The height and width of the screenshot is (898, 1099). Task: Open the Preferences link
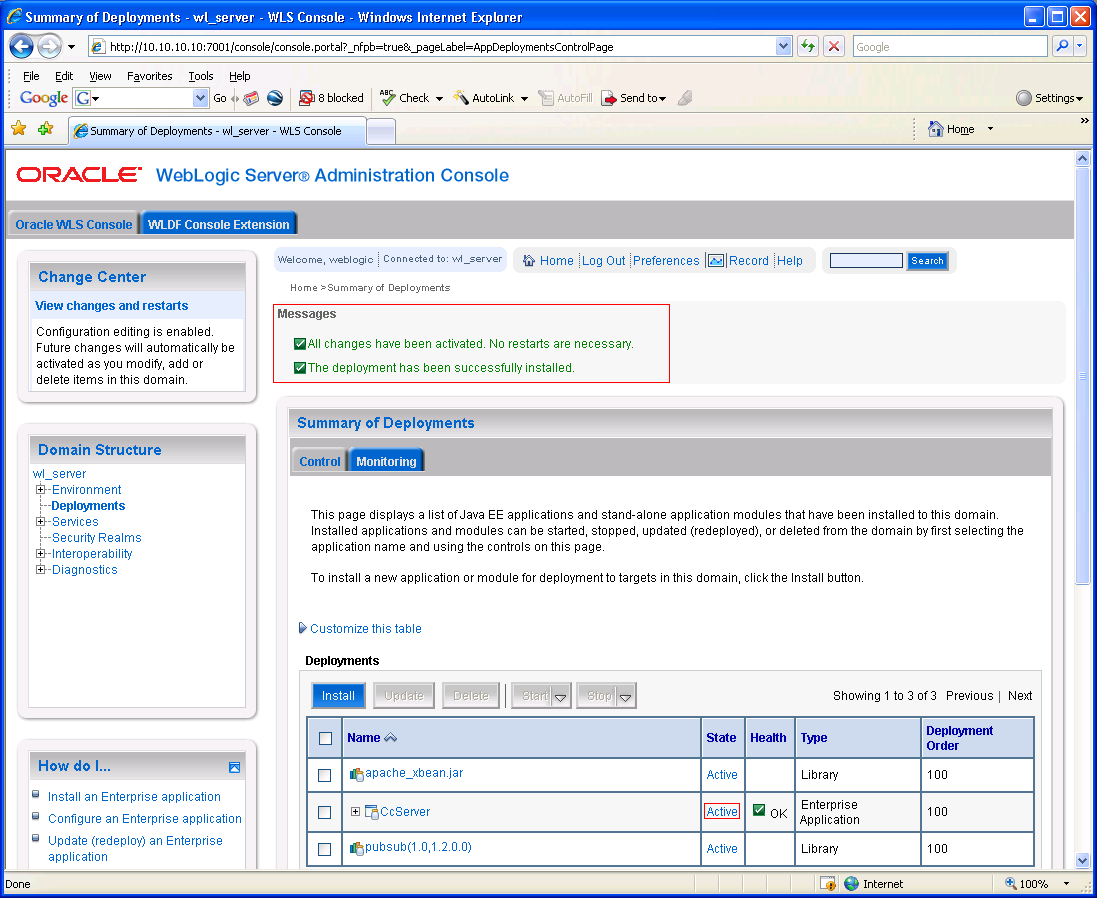point(666,261)
